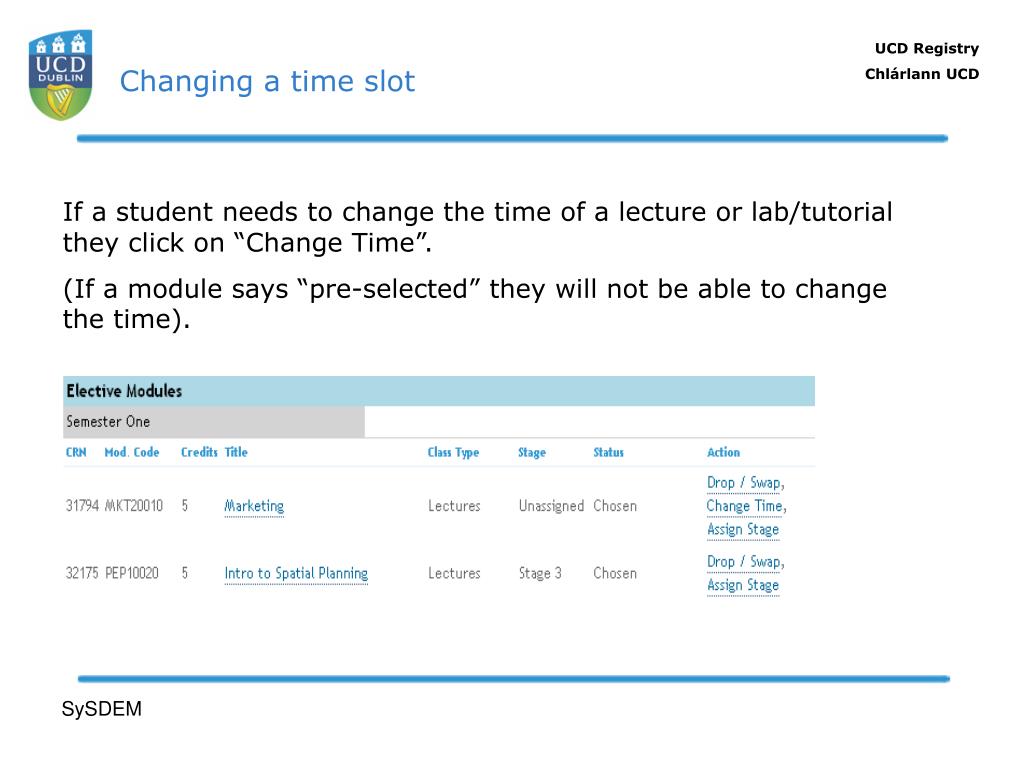Screen dimensions: 1024x768
Task: Sort by the CRN column header
Action: click(x=76, y=452)
